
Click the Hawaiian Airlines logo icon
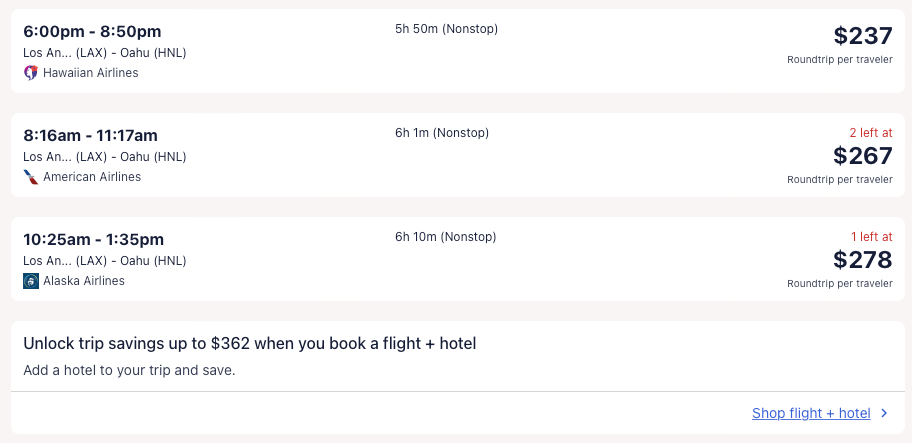click(31, 73)
